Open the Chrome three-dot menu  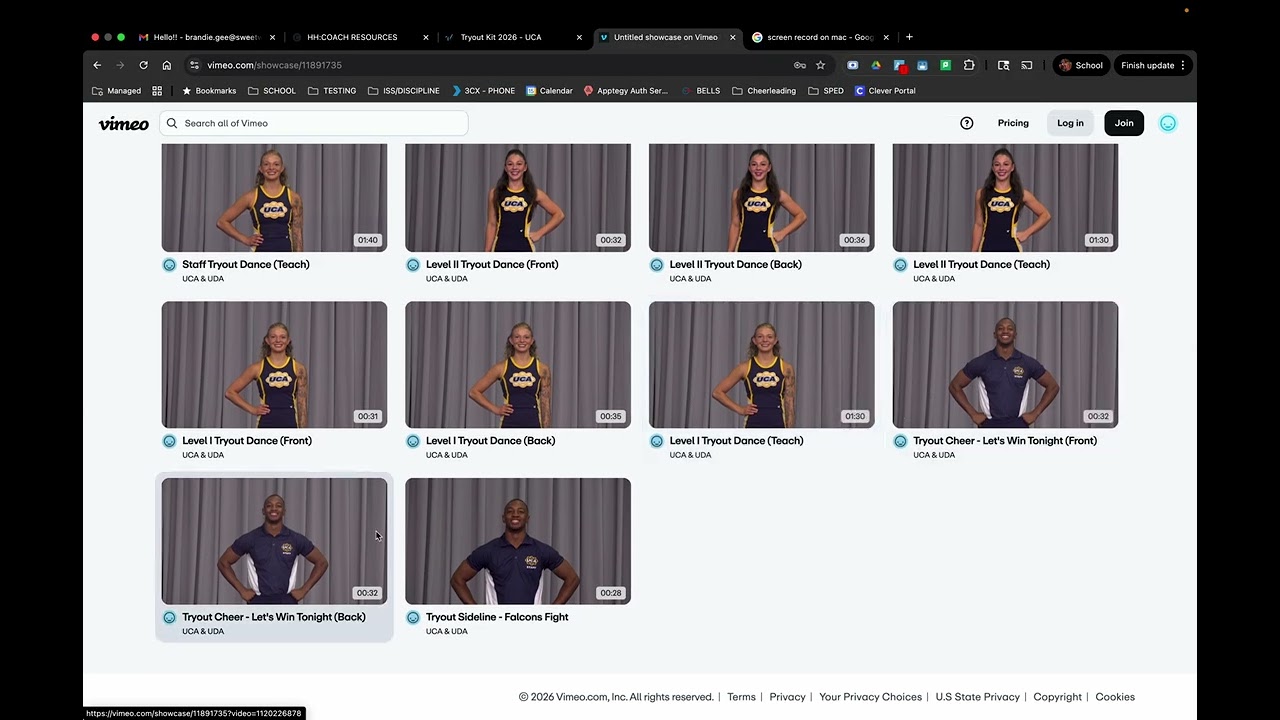[x=1183, y=65]
